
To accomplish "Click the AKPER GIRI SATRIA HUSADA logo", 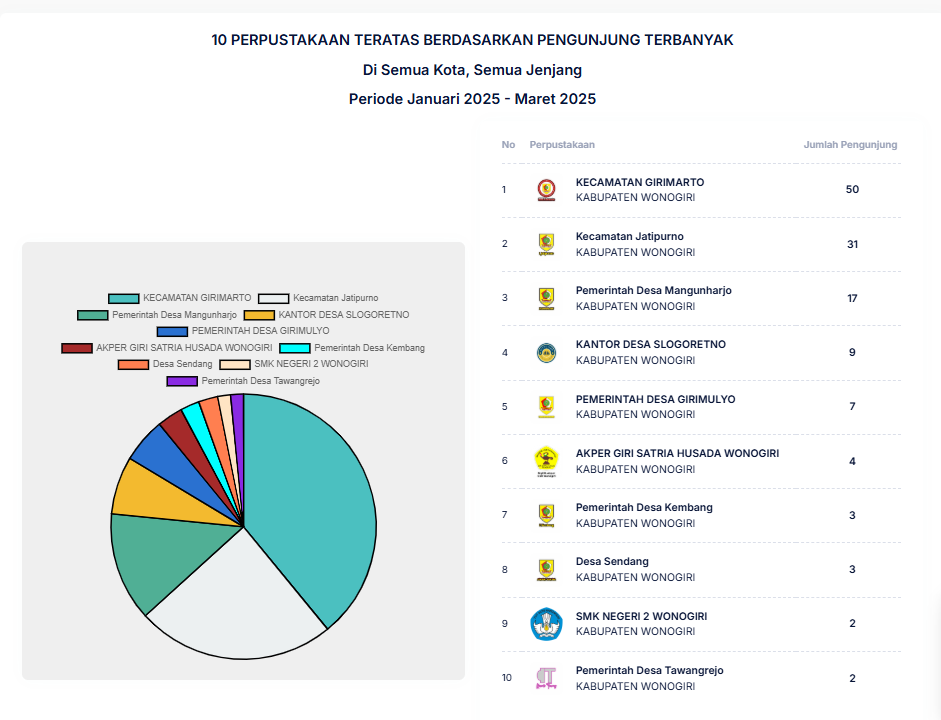I will click(x=546, y=460).
